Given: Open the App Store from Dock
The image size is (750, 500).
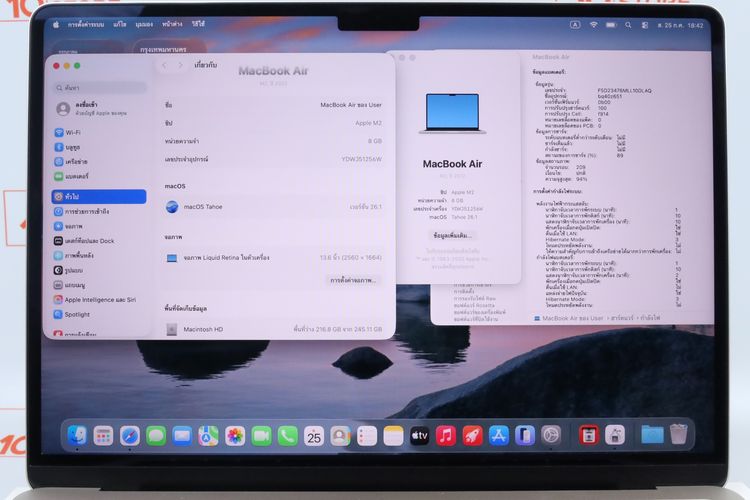Looking at the screenshot, I should click(498, 436).
